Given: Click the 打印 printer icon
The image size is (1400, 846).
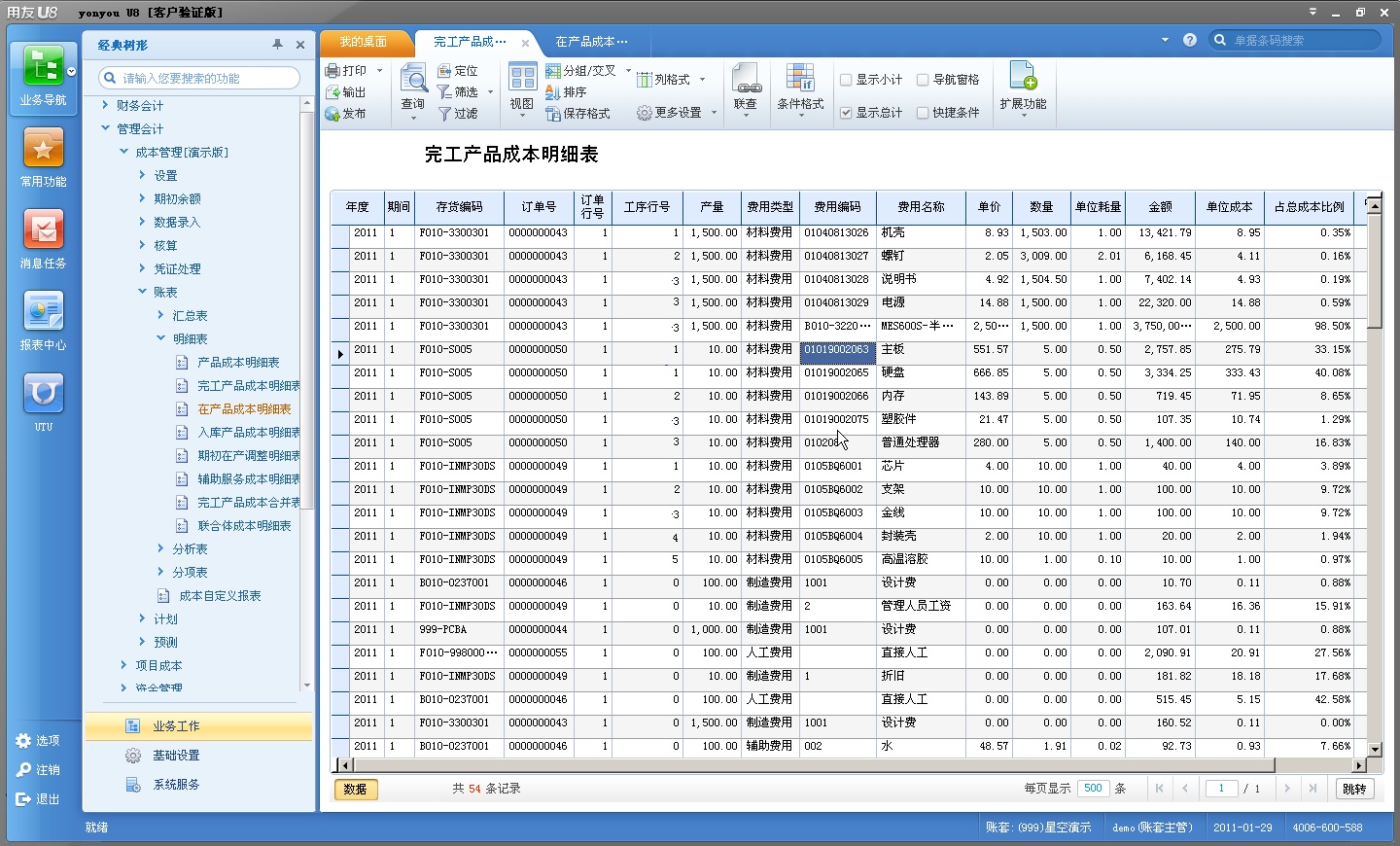Looking at the screenshot, I should [x=332, y=71].
